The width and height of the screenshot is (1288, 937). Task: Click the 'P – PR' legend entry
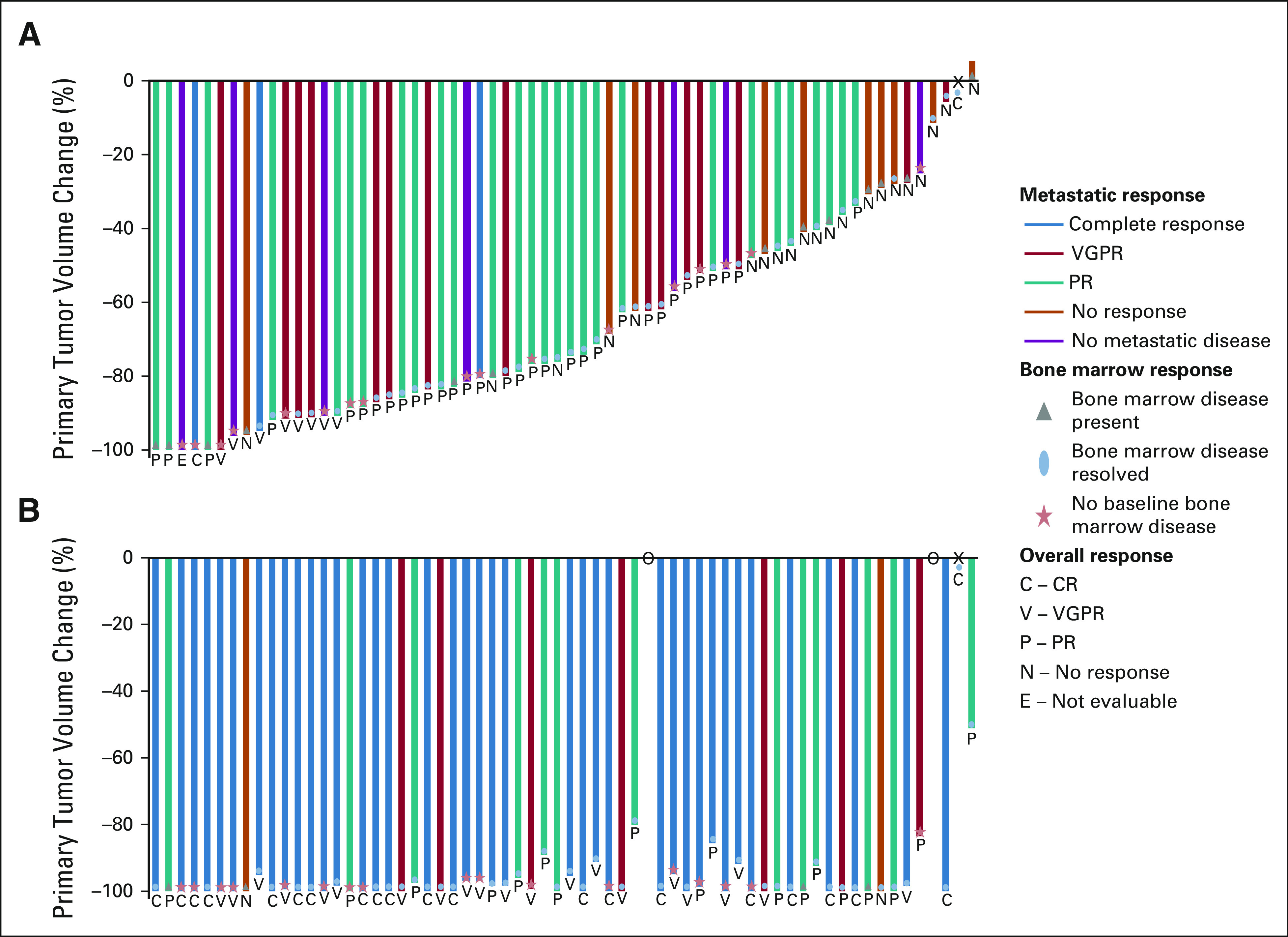[1048, 643]
